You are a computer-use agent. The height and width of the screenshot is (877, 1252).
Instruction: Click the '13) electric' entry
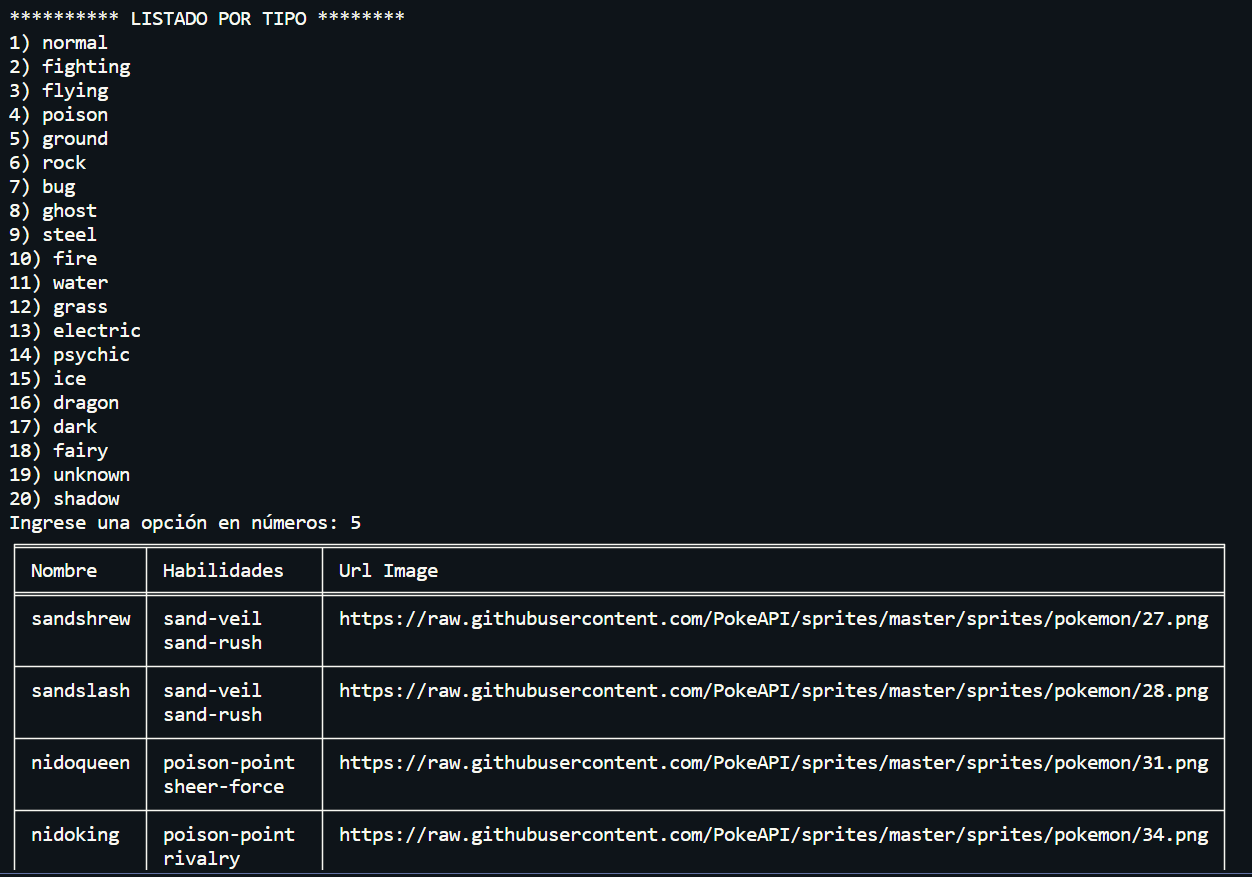tap(75, 331)
